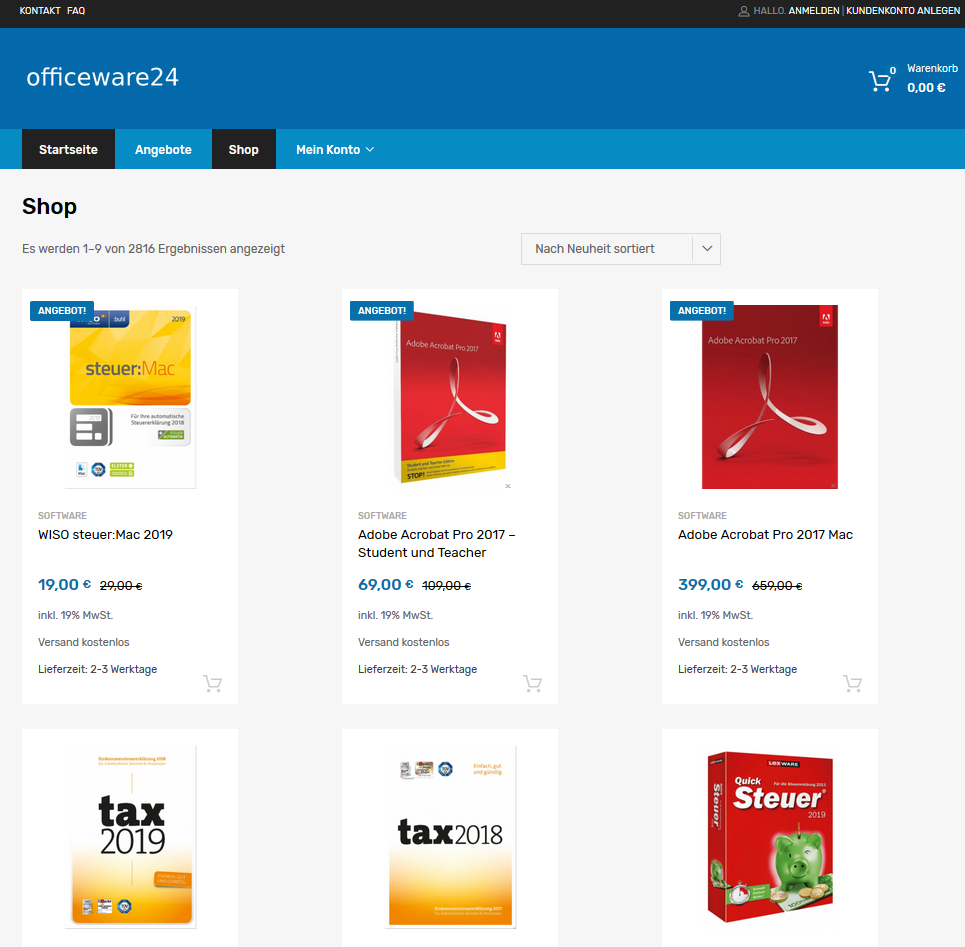Click inkl. 19% MwSt. under the 399,00 € price

716,615
